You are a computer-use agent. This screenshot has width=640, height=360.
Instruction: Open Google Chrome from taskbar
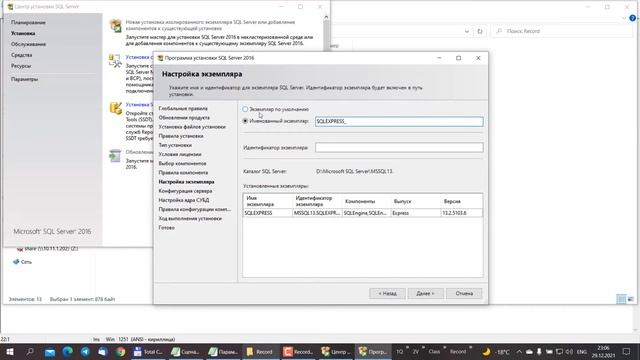pos(120,351)
